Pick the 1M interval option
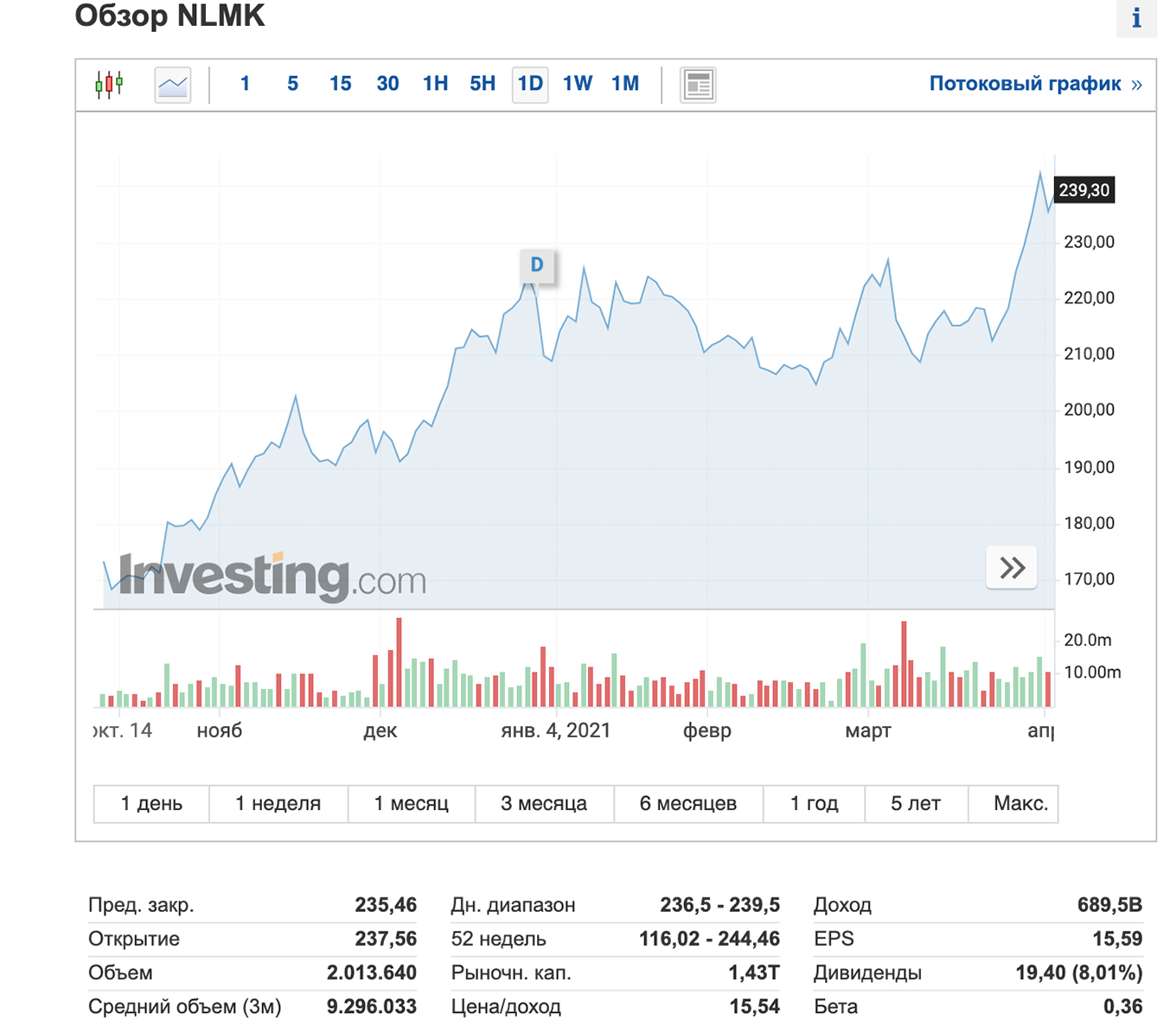 pyautogui.click(x=625, y=84)
